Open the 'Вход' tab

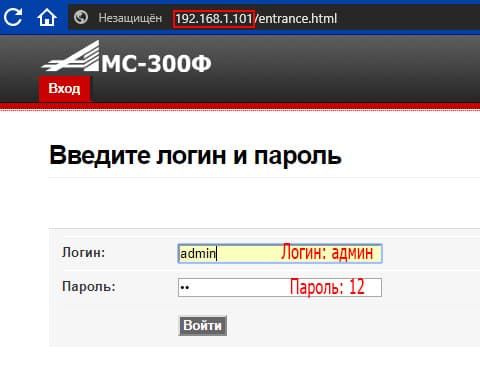pyautogui.click(x=64, y=89)
